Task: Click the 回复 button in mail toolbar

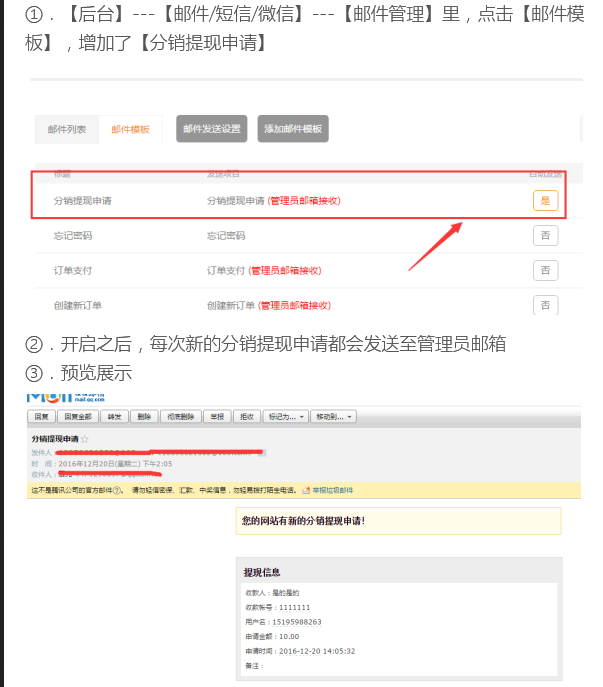Action: [42, 417]
